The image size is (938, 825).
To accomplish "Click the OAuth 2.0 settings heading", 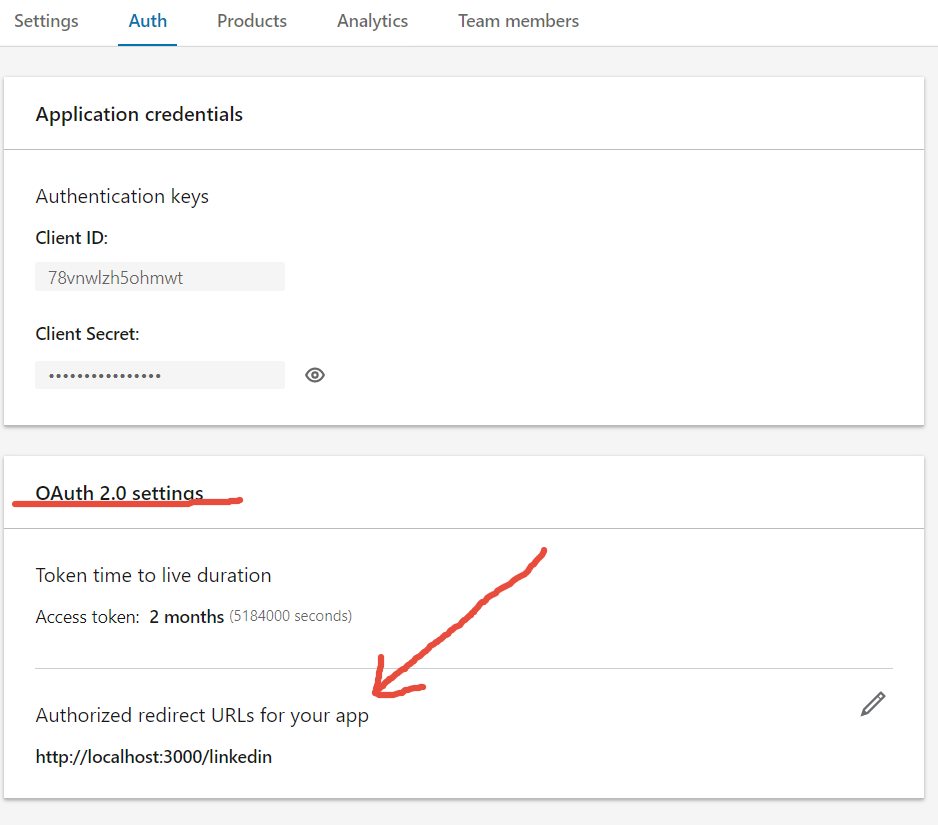I will point(119,493).
